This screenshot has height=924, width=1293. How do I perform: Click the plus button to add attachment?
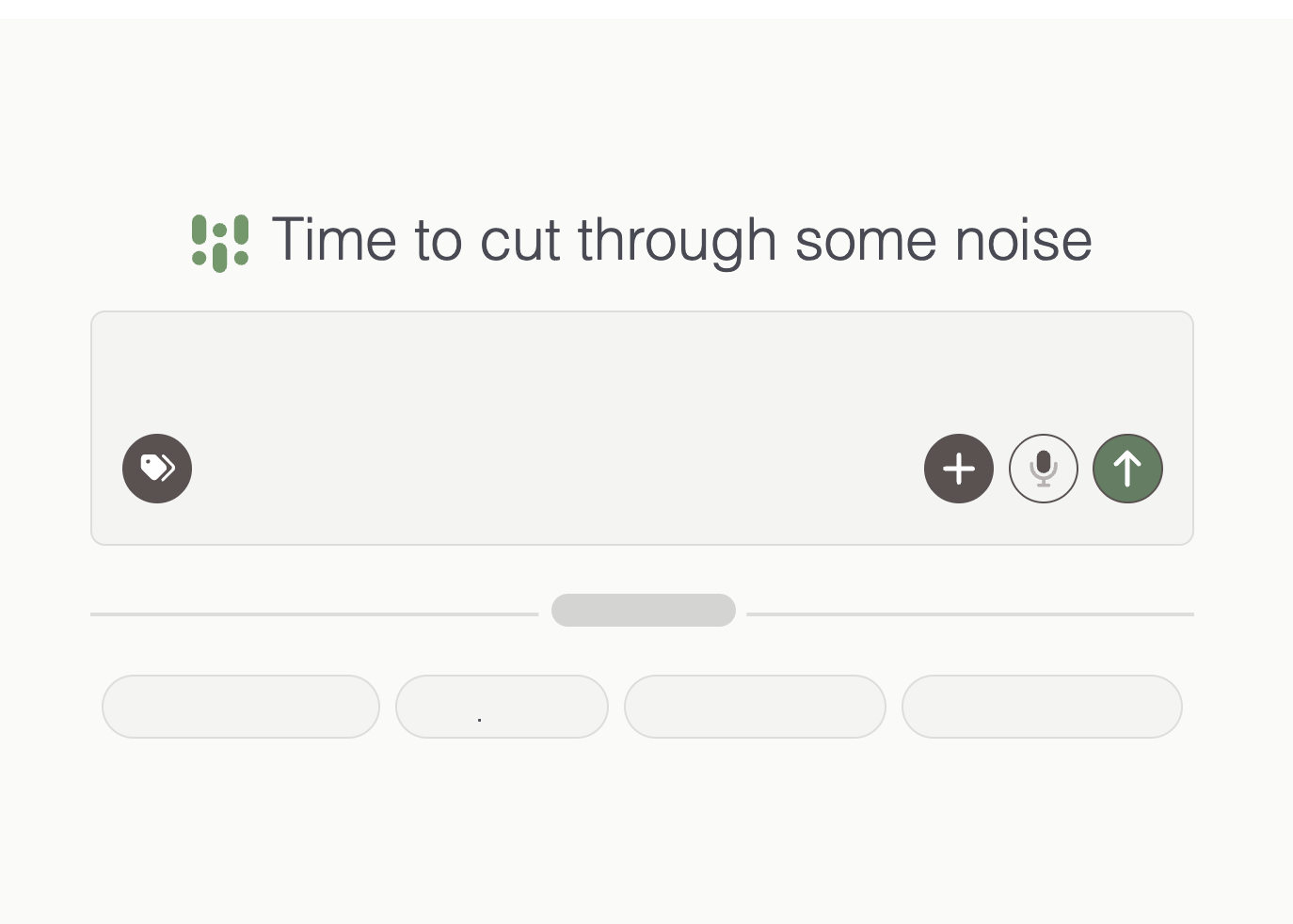tap(959, 469)
